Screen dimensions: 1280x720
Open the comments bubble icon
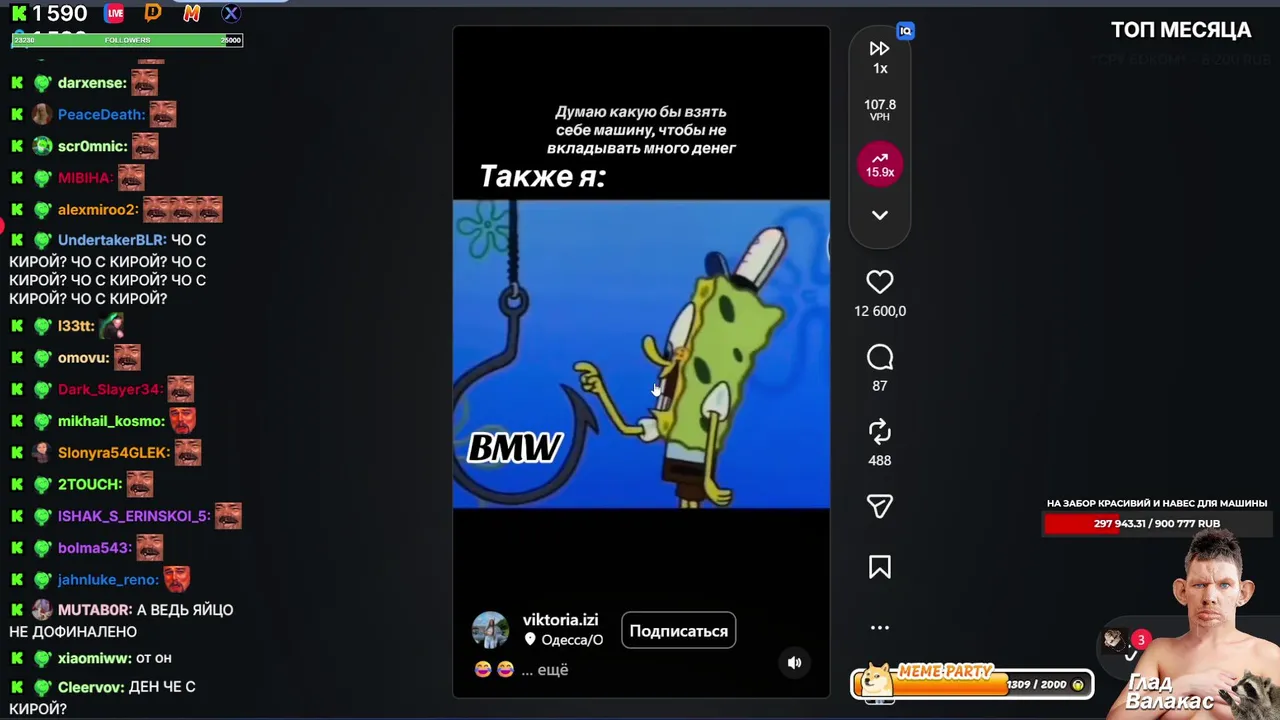880,358
